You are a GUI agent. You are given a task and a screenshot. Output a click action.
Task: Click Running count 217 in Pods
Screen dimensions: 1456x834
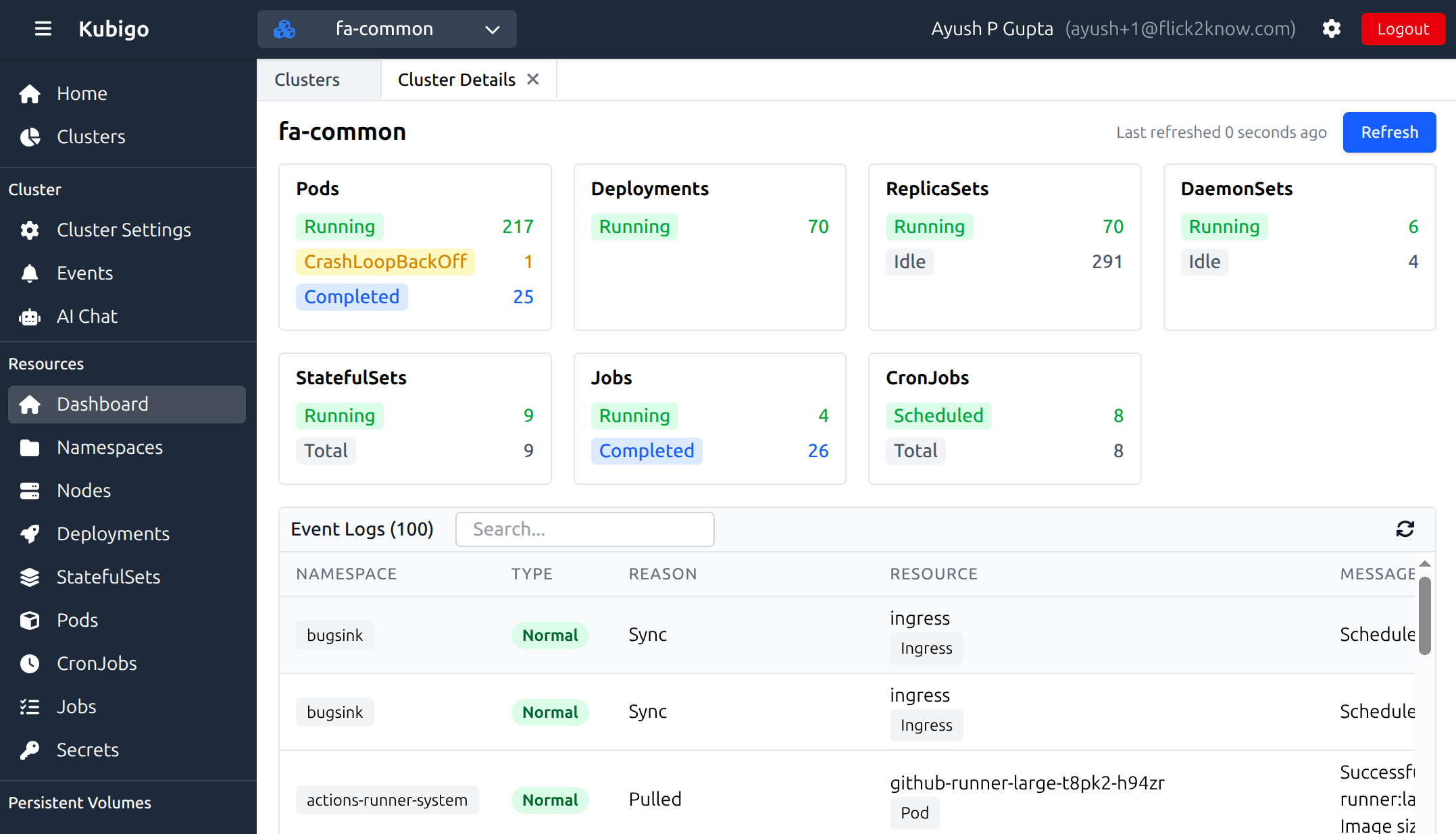click(x=518, y=227)
